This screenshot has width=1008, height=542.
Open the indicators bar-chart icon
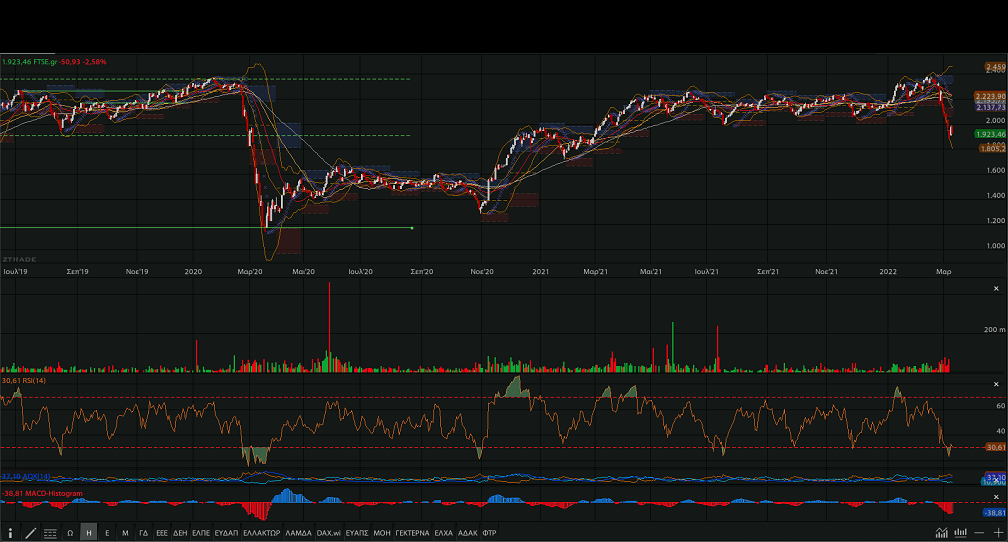click(961, 532)
